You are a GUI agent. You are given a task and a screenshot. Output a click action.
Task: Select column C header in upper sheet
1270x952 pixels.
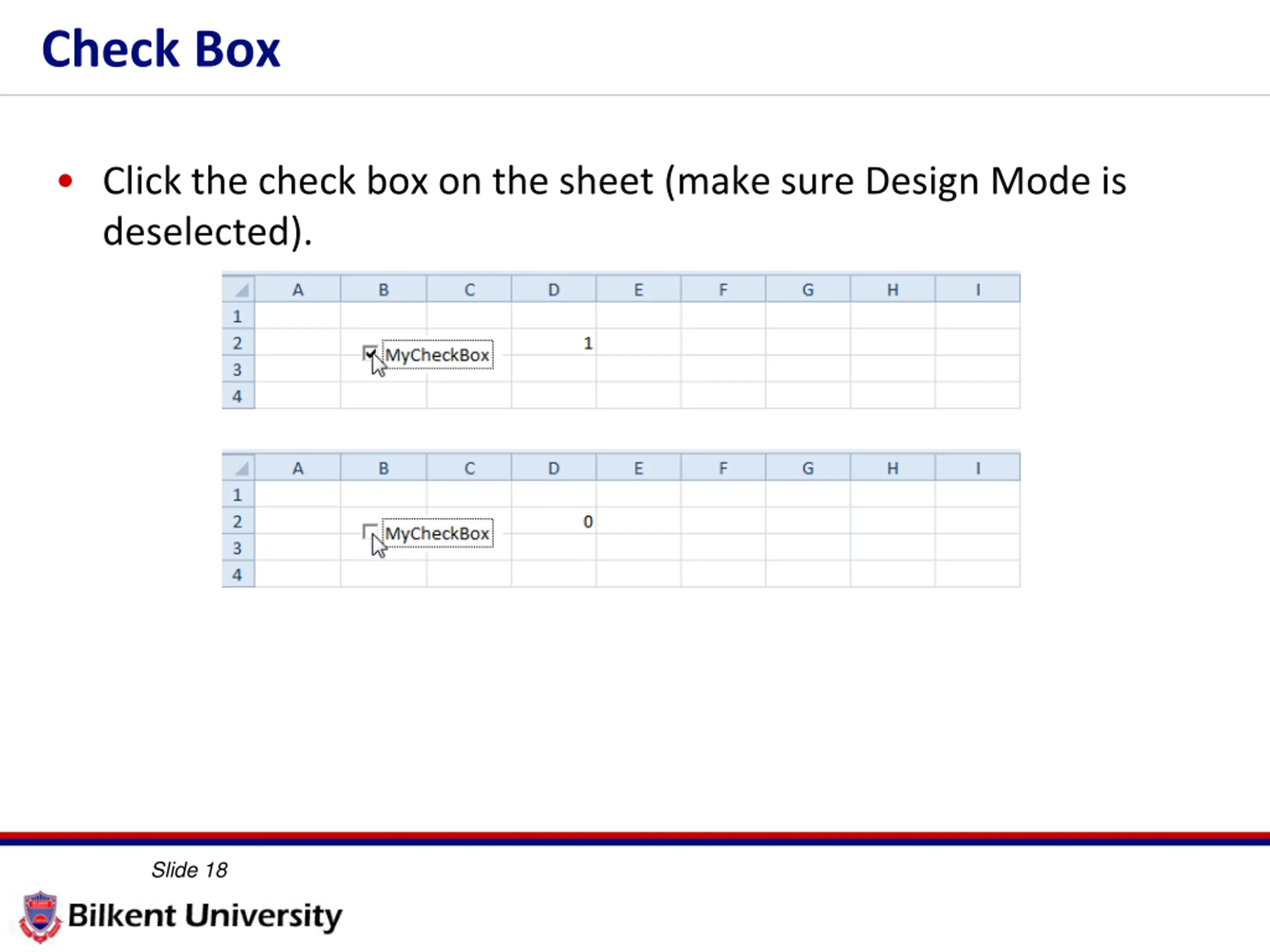pos(469,289)
